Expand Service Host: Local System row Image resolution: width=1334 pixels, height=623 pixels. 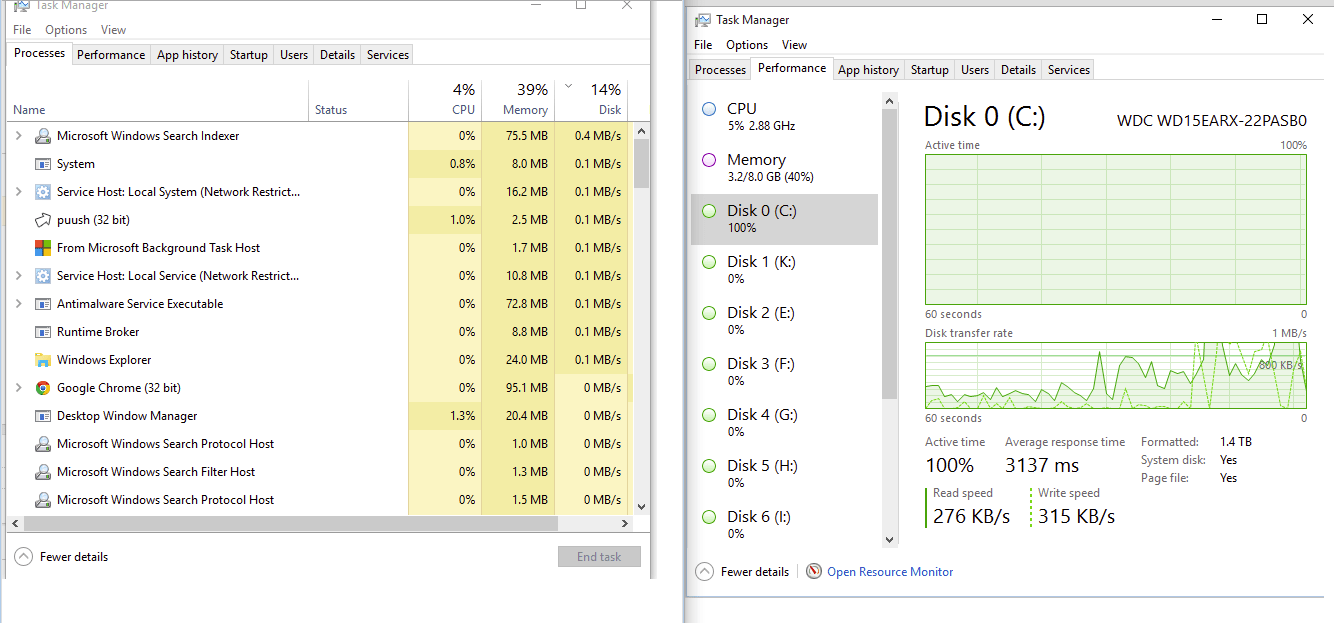click(x=19, y=192)
